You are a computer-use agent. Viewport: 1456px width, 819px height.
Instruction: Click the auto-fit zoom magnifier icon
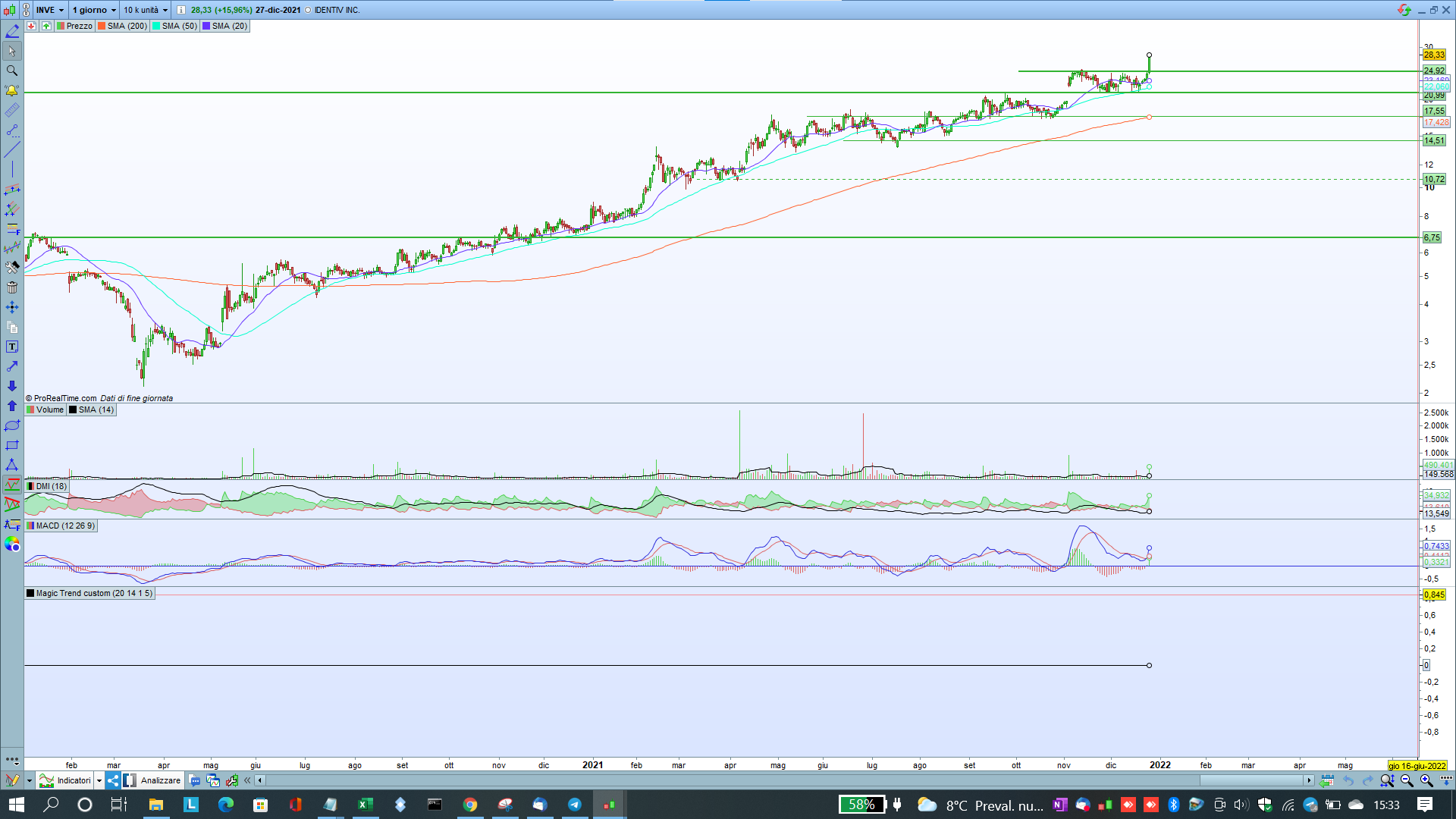click(1387, 780)
